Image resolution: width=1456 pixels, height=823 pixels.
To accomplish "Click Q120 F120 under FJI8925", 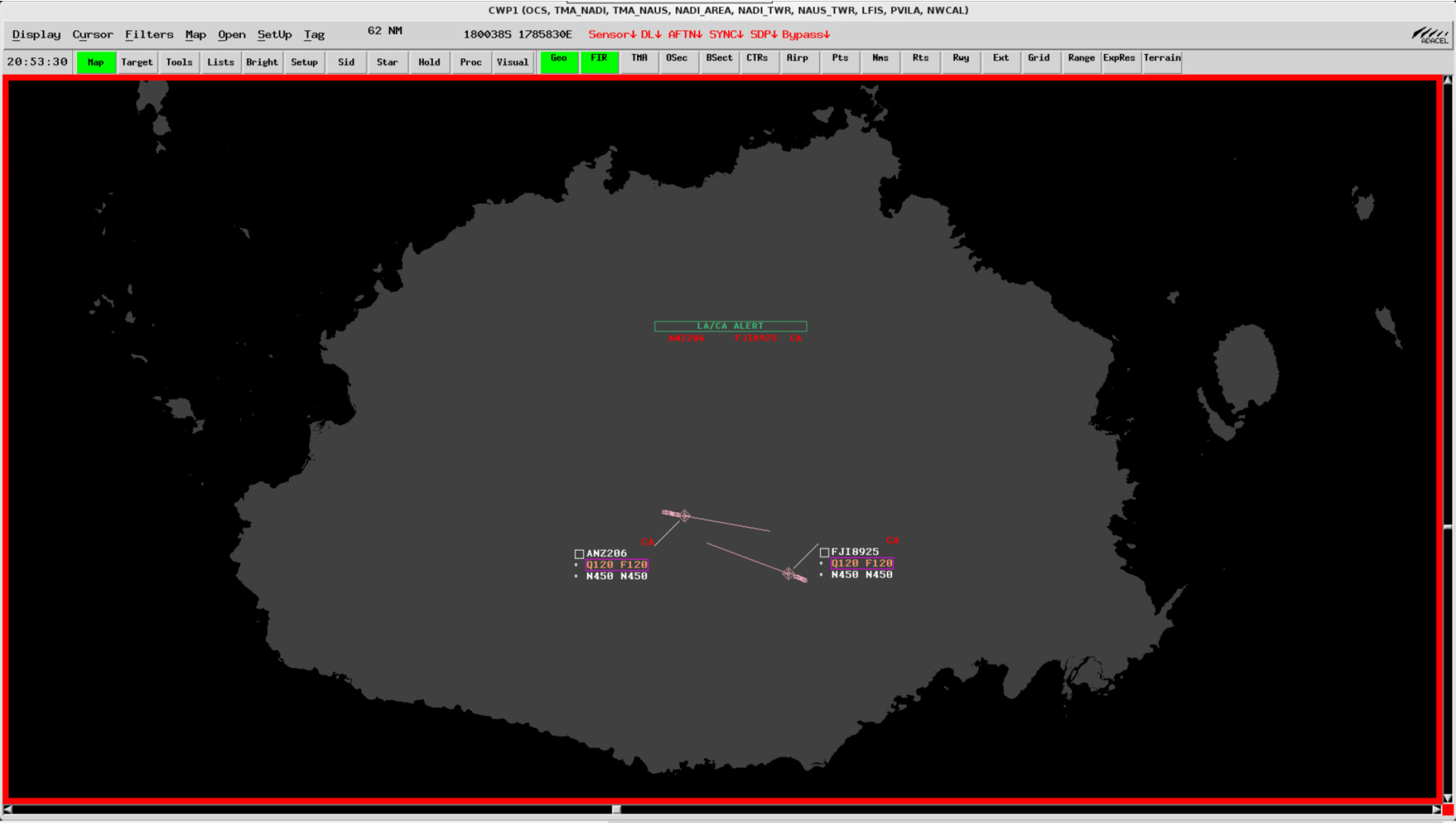I will click(862, 563).
